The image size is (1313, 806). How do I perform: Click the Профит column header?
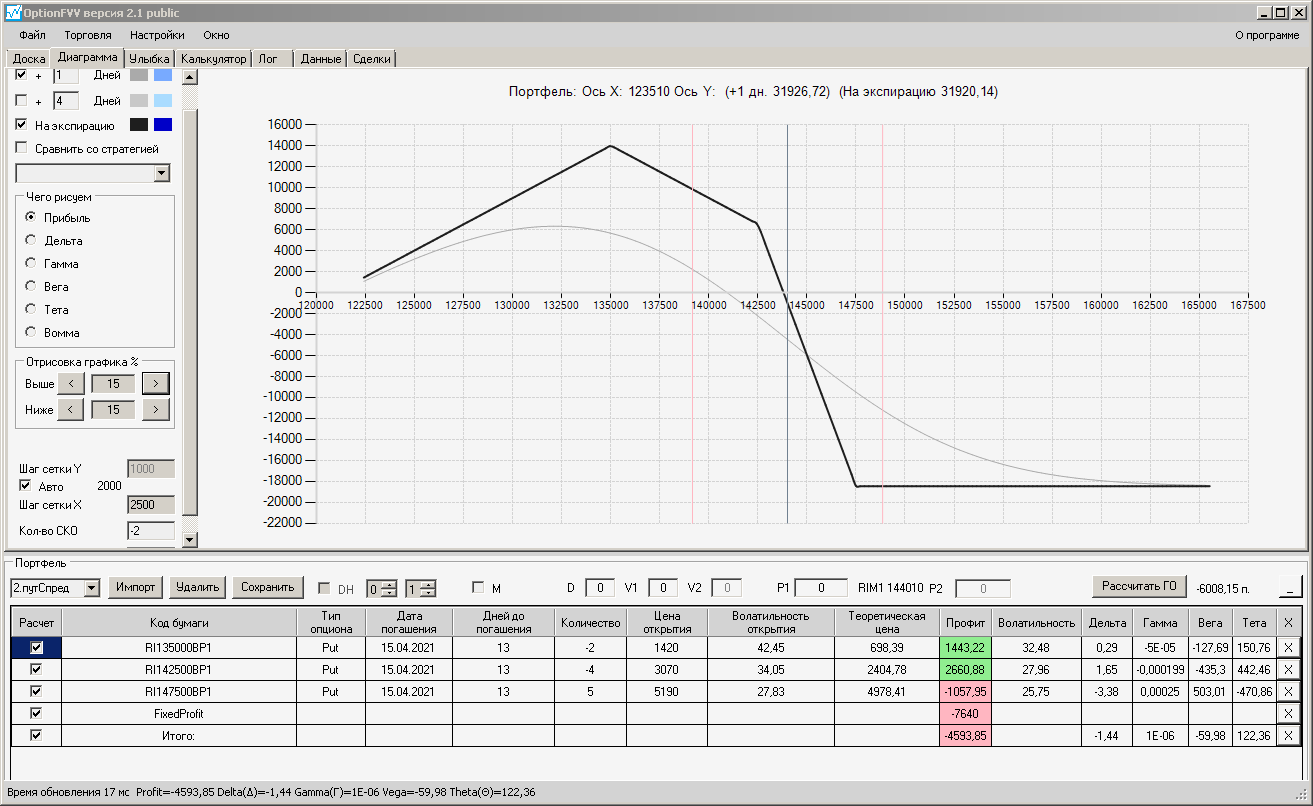(966, 622)
